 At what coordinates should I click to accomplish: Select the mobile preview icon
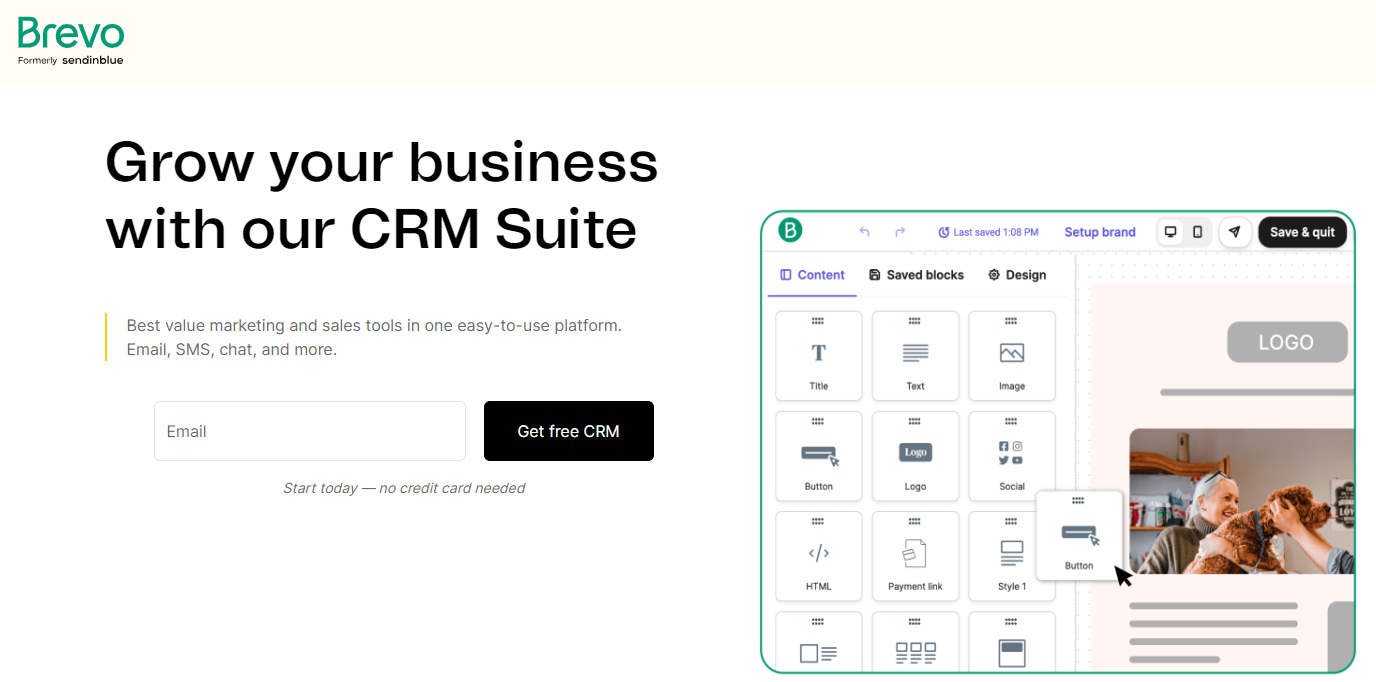point(1197,232)
